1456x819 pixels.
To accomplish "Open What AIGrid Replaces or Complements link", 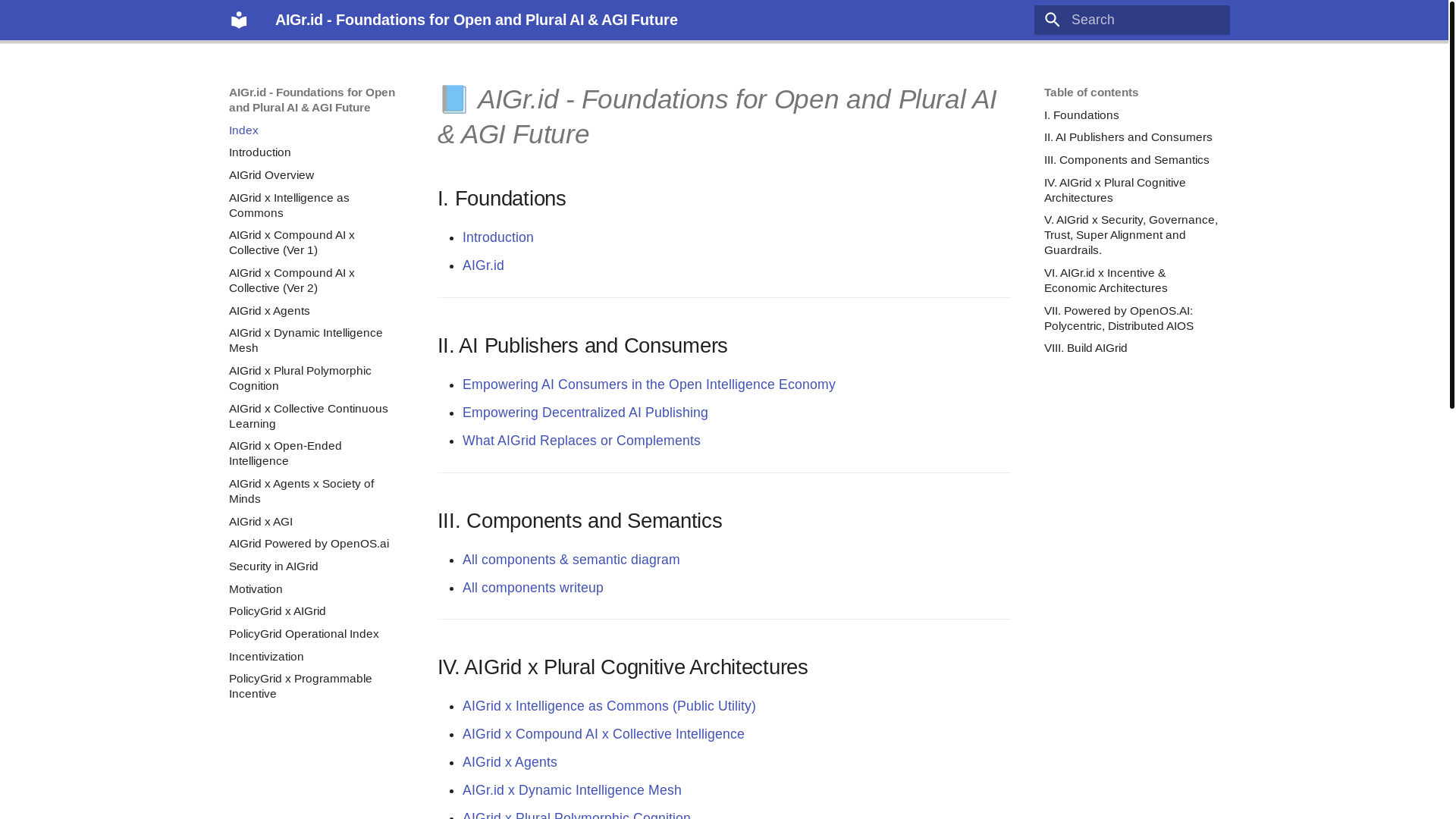I will pos(582,441).
